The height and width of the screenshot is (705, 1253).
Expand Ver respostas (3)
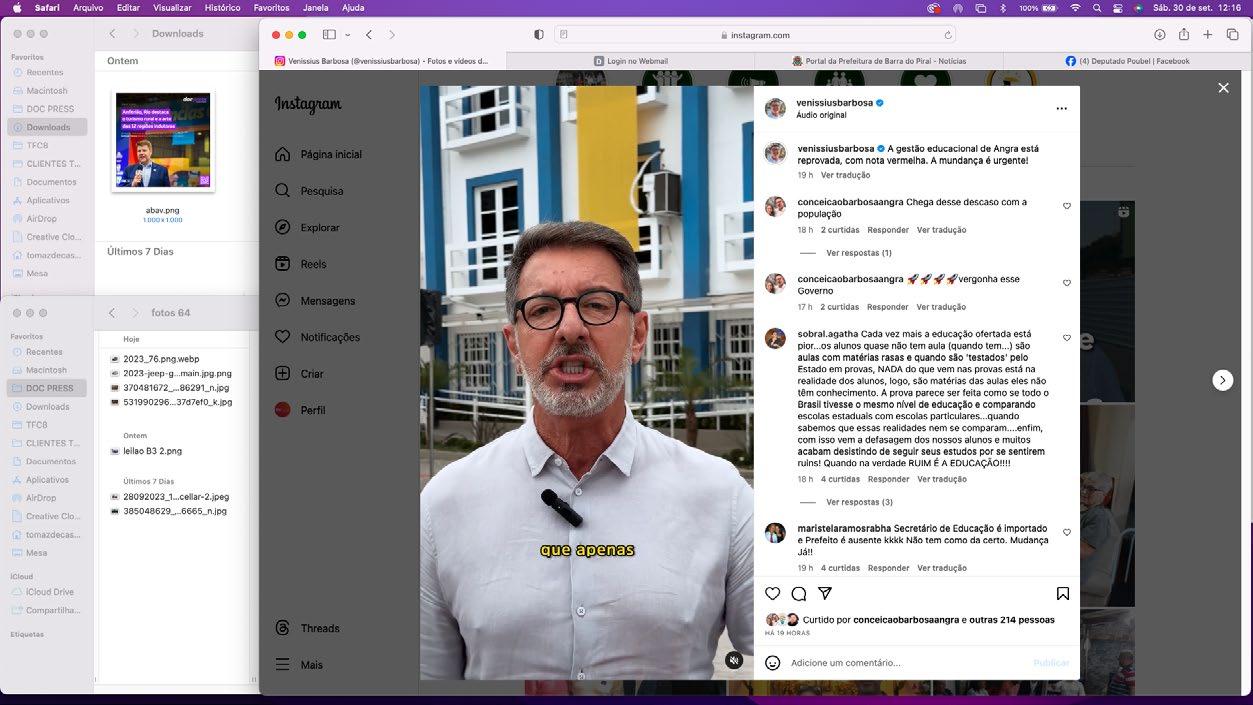(x=860, y=503)
